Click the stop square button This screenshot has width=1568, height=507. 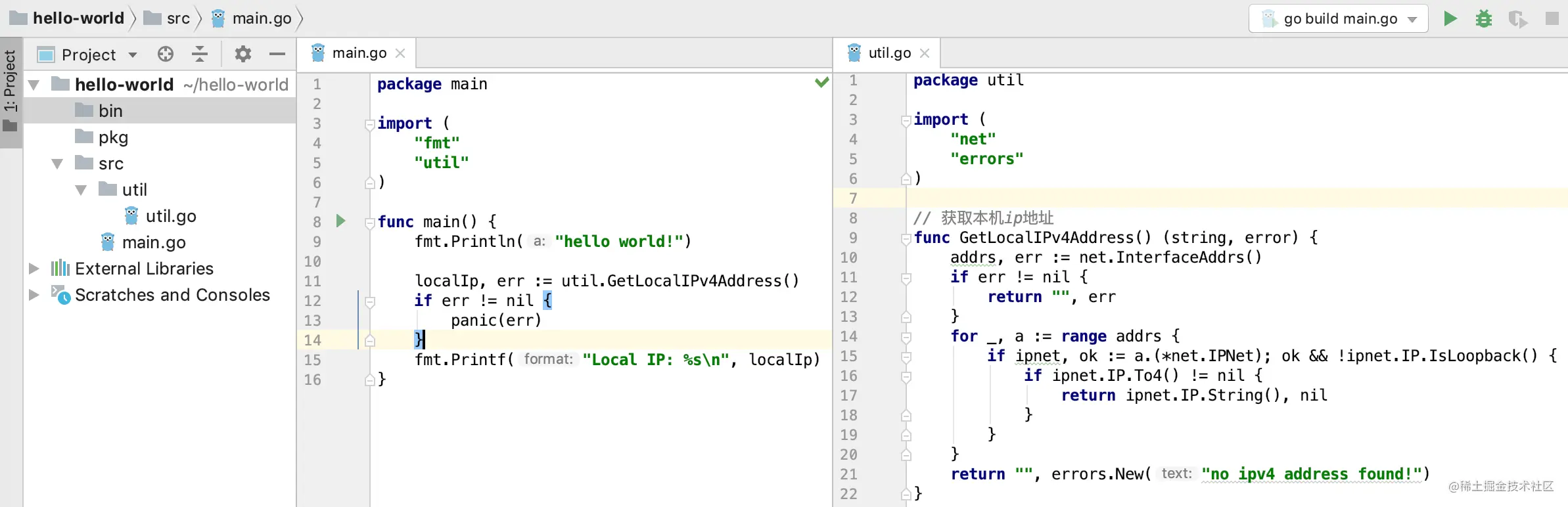pos(1552,18)
